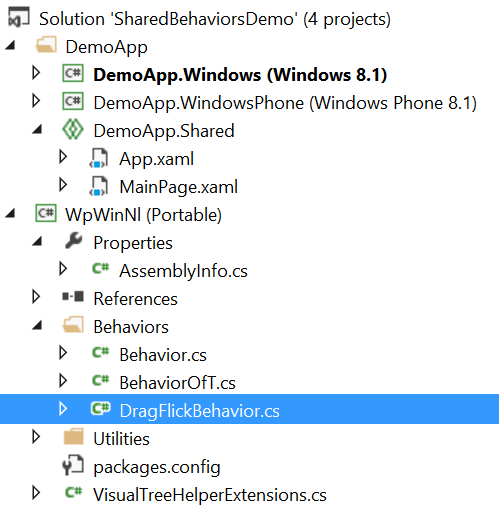Expand the MainPage.xaml node
499x522 pixels.
63,185
